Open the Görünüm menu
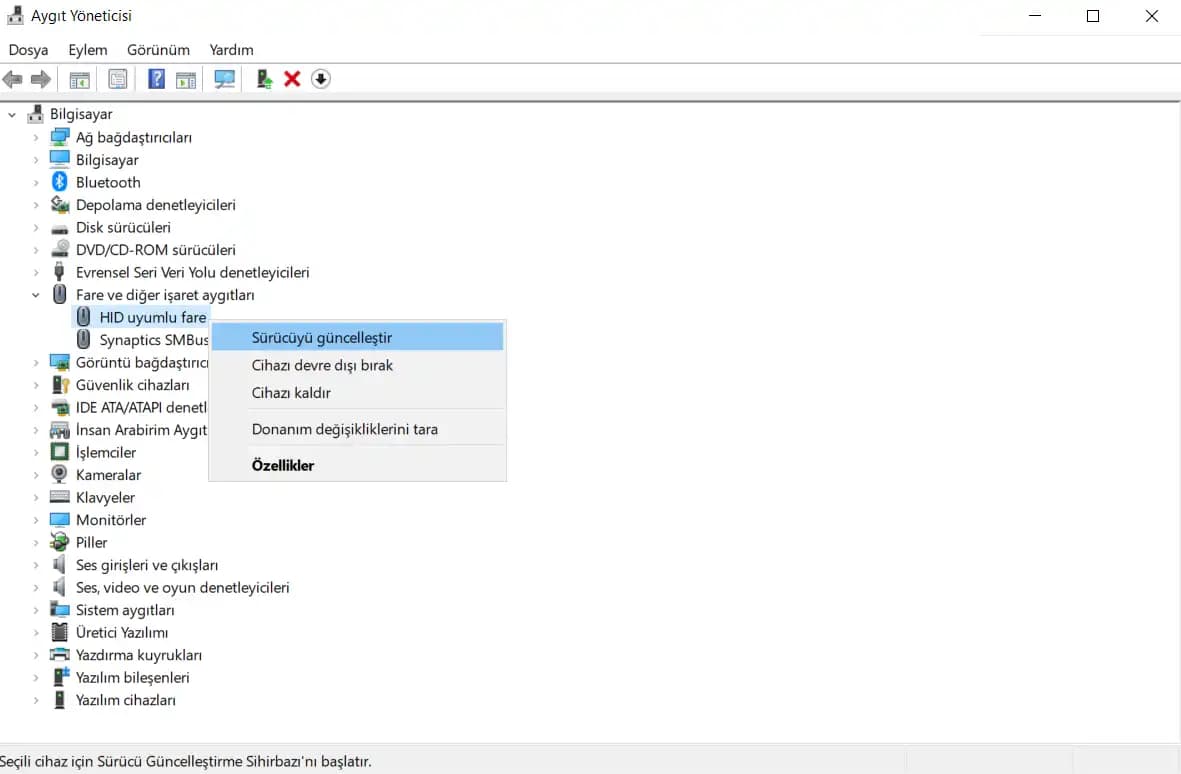1181x774 pixels. click(x=158, y=49)
